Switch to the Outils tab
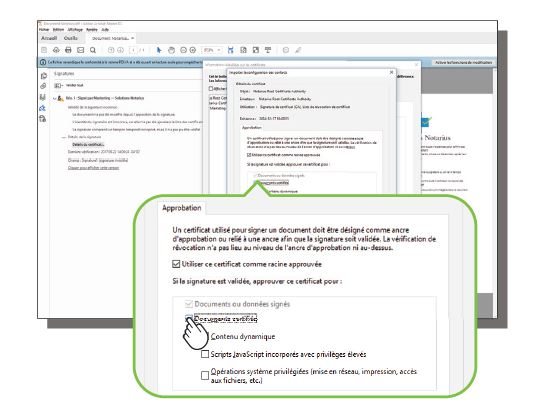Screen dimensions: 543x419 click(x=71, y=38)
